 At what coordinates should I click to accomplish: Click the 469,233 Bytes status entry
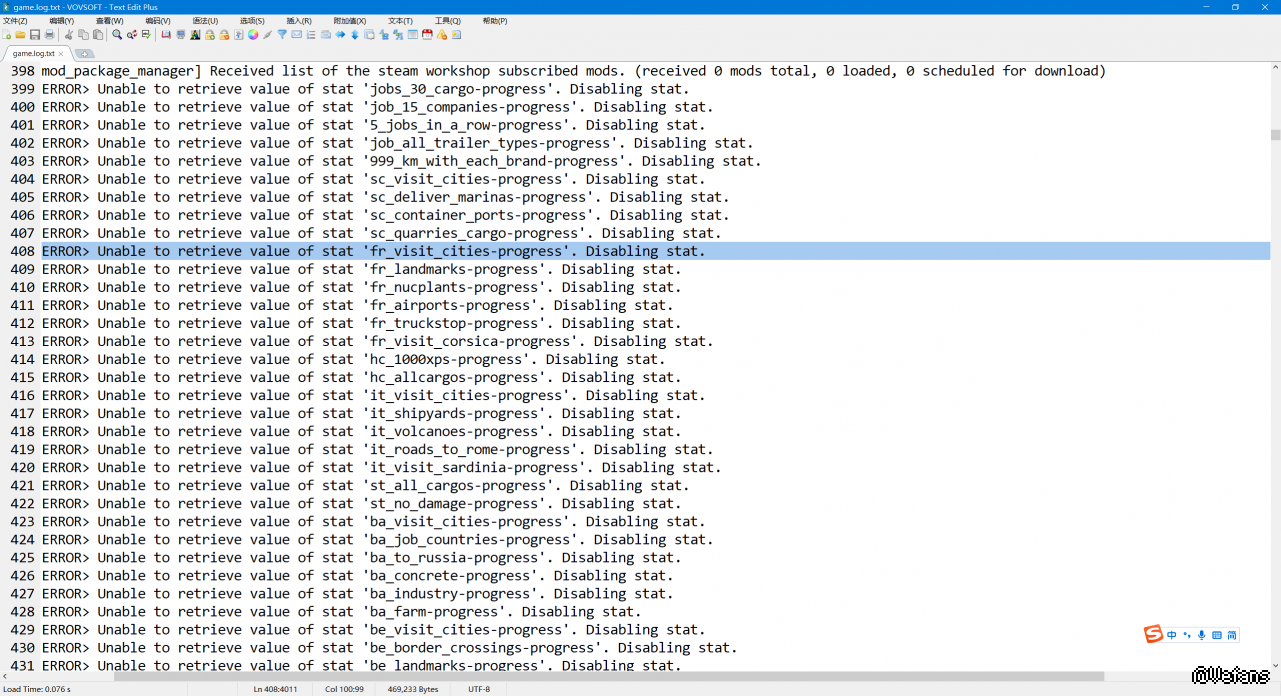[413, 689]
